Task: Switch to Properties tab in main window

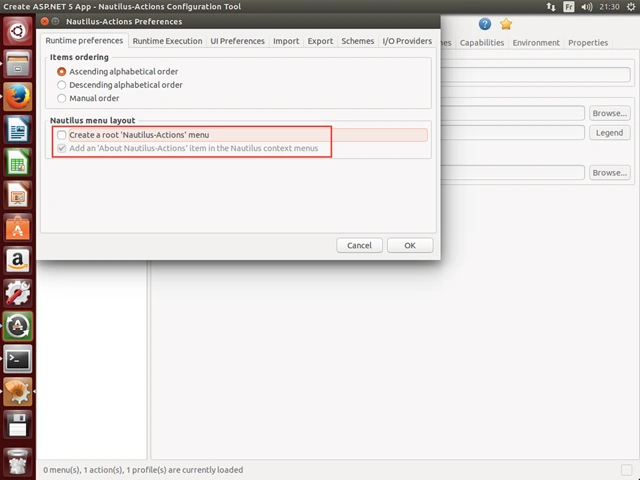Action: coord(588,42)
